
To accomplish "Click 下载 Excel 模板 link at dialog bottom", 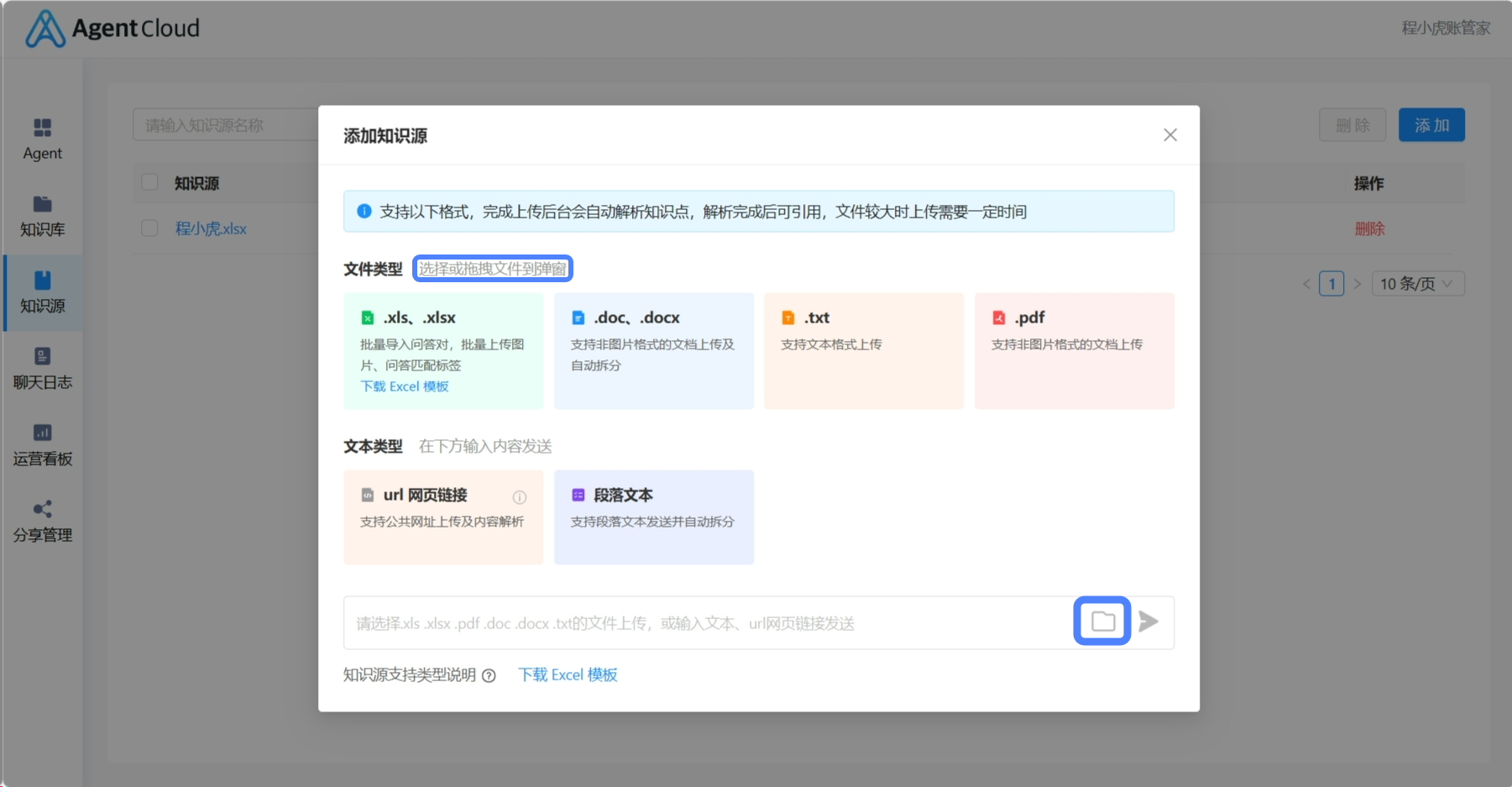I will pos(568,674).
